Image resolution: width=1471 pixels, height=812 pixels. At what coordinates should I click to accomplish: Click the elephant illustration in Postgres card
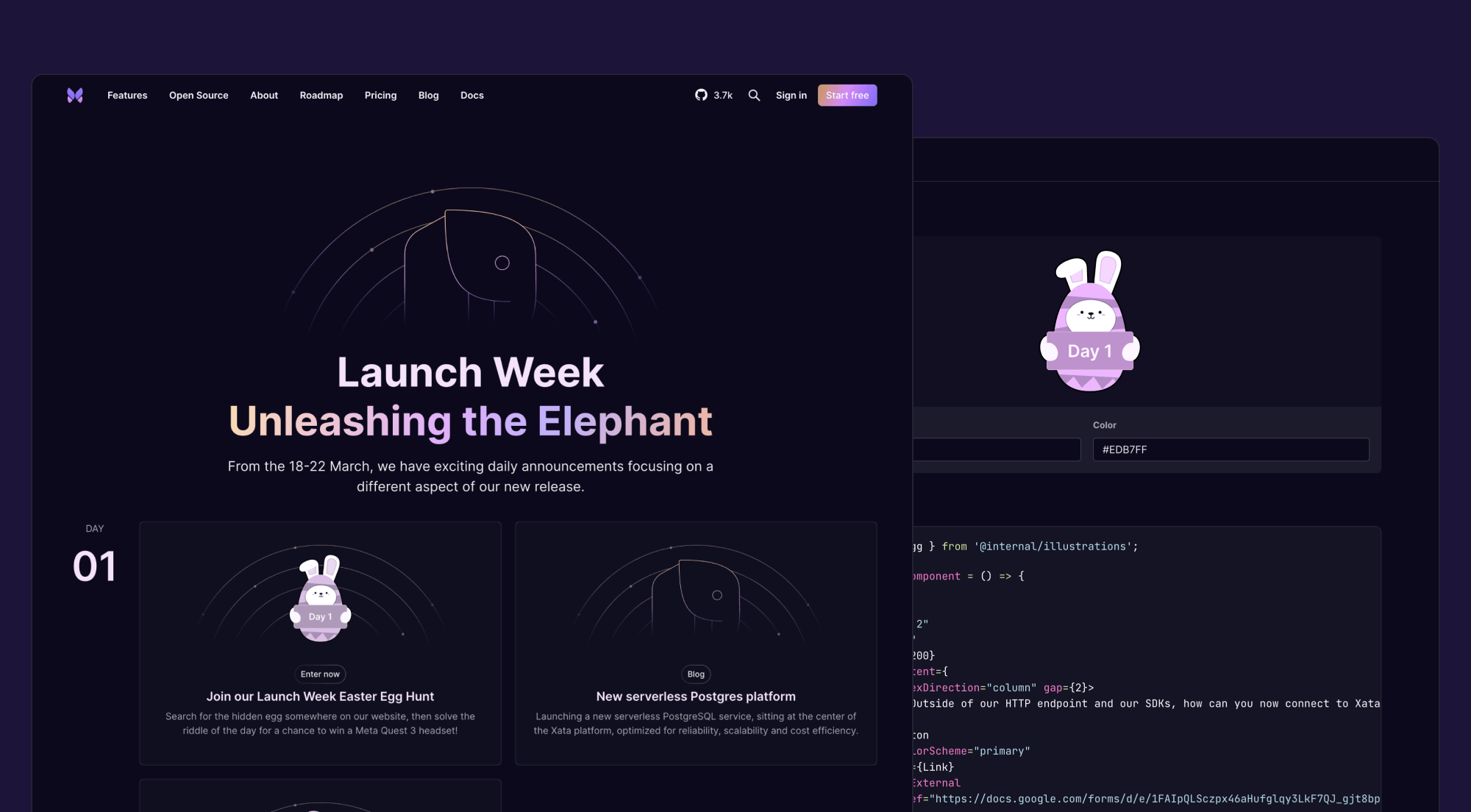(x=696, y=597)
